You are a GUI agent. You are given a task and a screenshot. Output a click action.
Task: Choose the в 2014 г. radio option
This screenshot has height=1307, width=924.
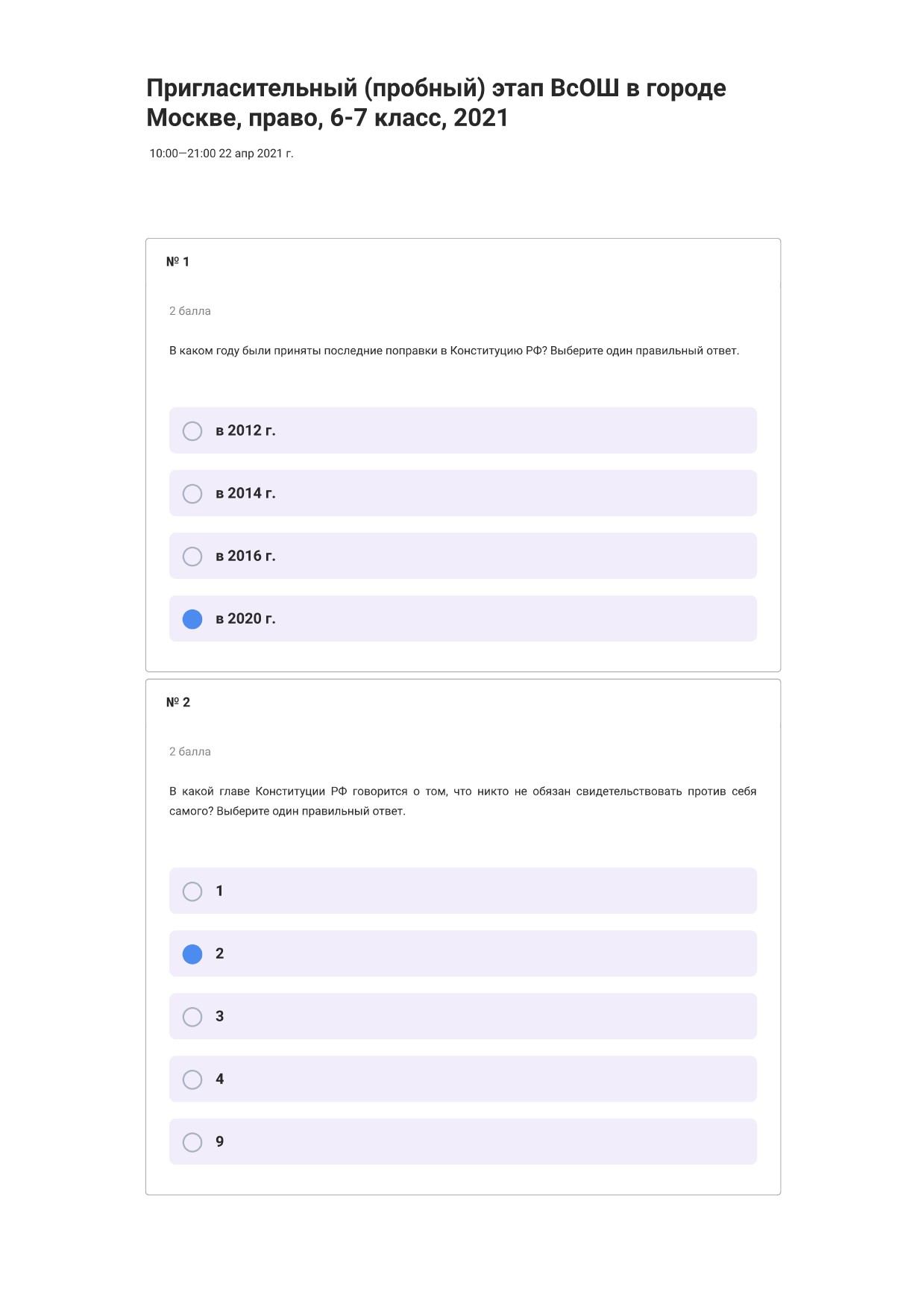(192, 494)
